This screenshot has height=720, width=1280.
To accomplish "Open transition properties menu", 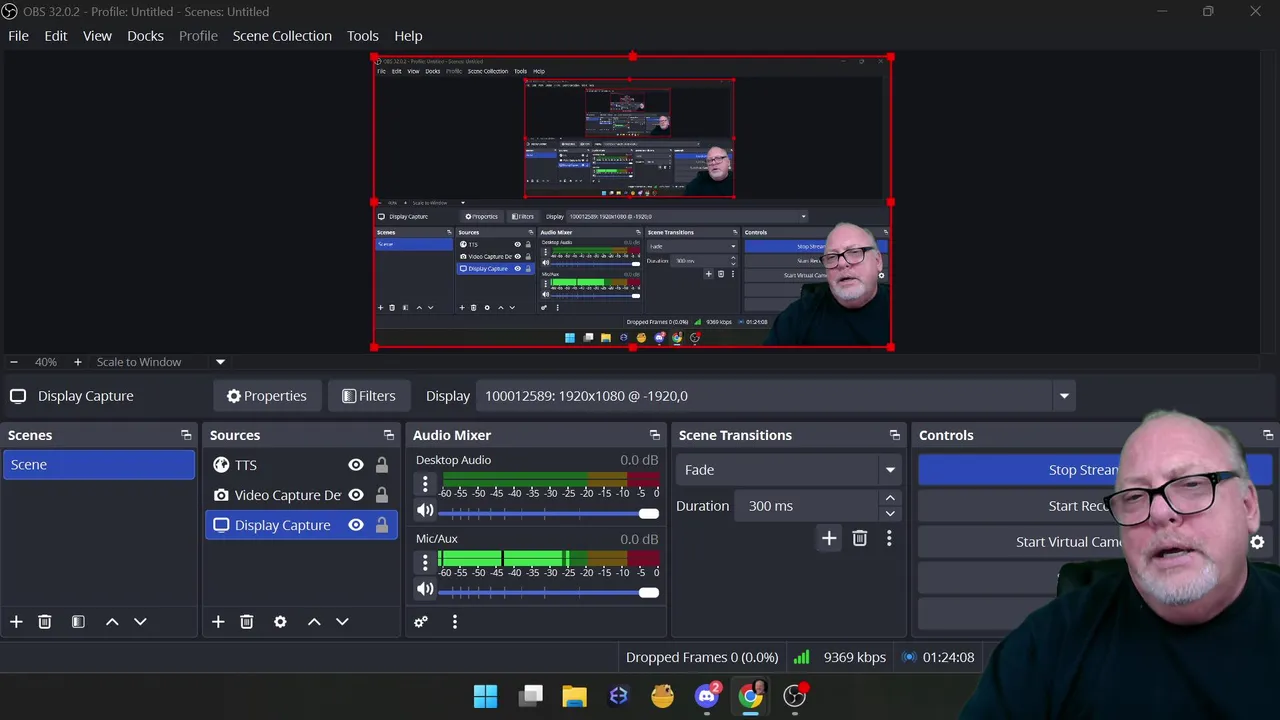I will (889, 539).
